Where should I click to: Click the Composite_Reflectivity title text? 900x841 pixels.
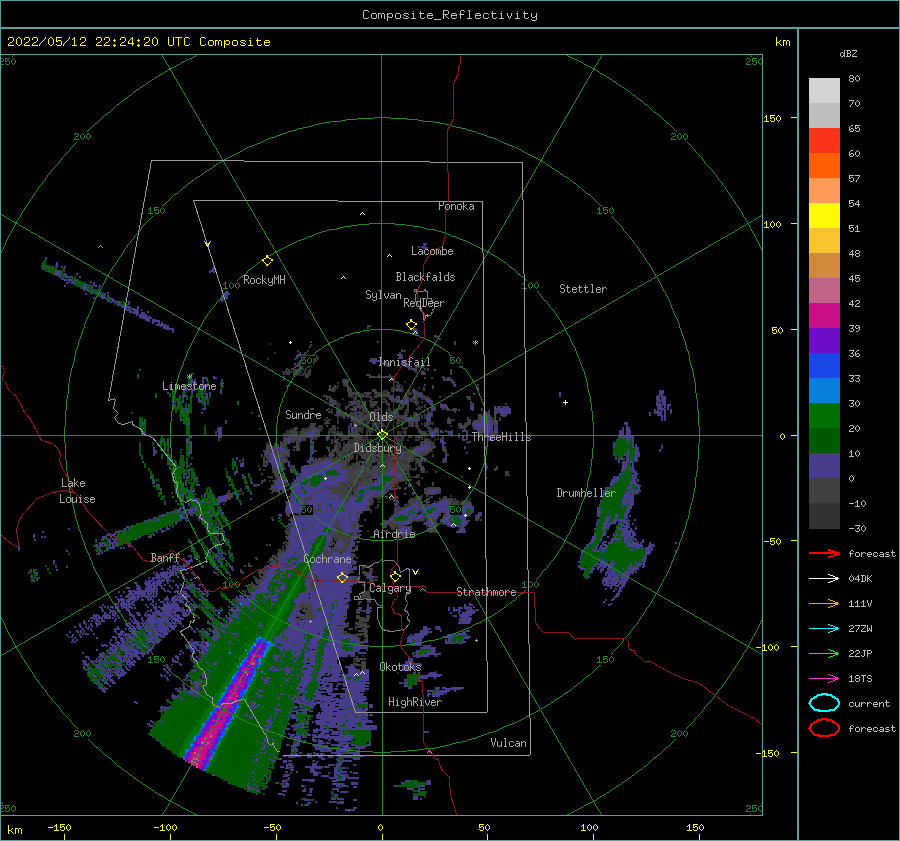pyautogui.click(x=450, y=15)
